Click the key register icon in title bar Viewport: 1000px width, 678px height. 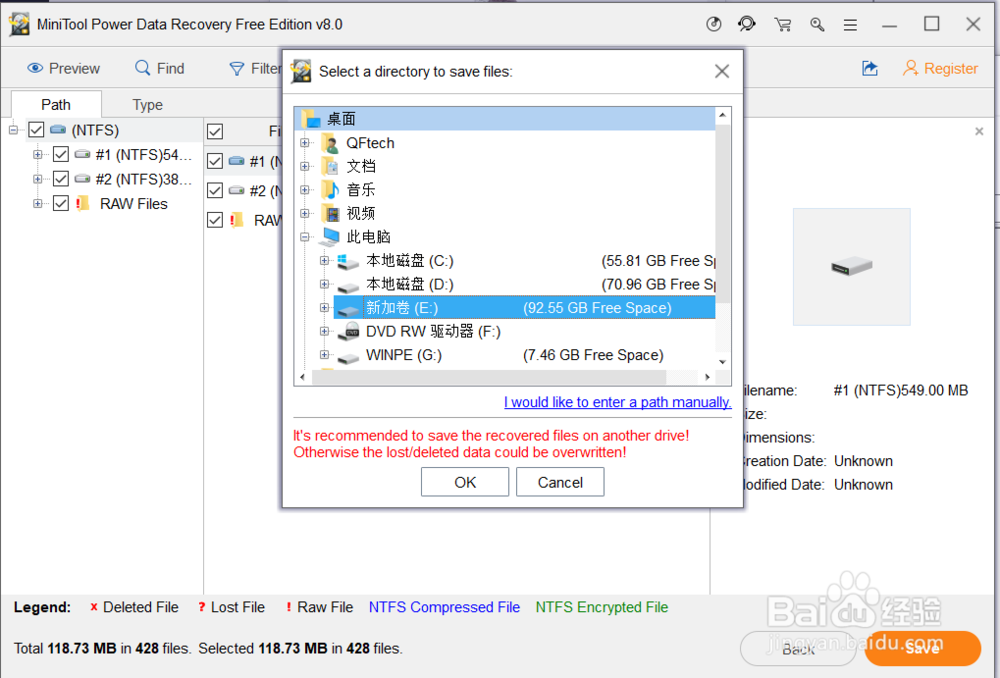(817, 25)
